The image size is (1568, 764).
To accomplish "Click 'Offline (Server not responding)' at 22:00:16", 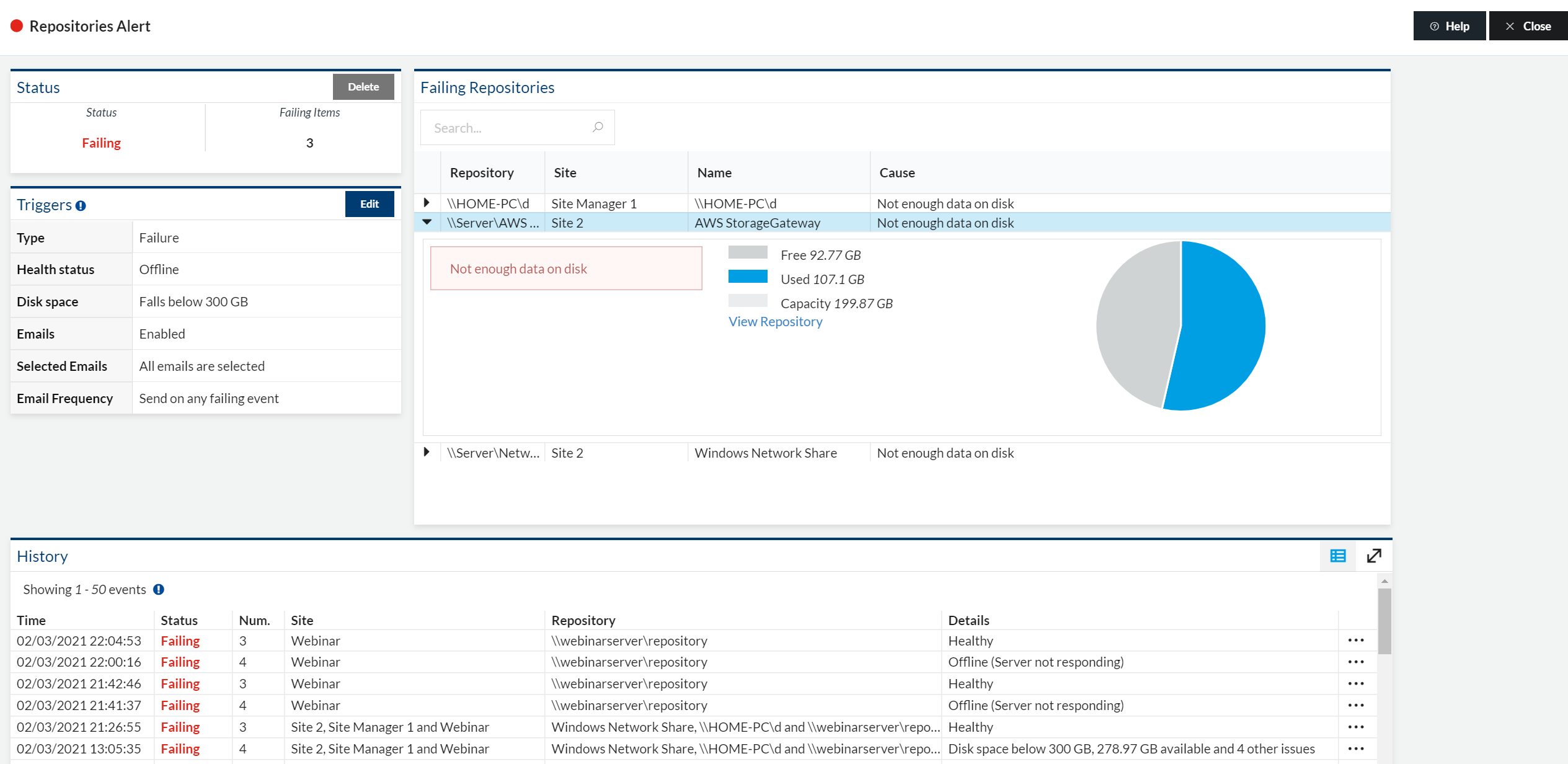I will (1035, 662).
